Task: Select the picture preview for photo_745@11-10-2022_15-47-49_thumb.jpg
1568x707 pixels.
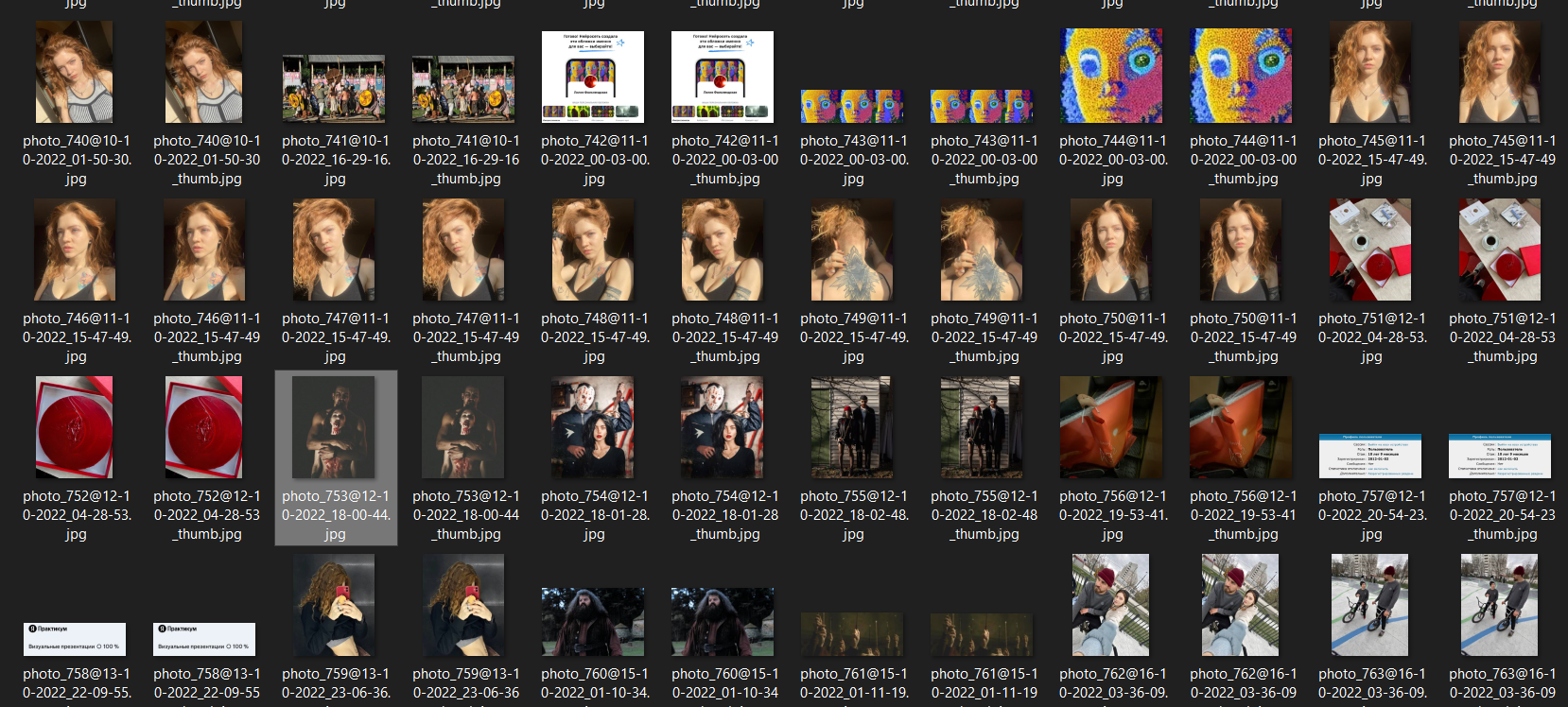Action: [1500, 72]
